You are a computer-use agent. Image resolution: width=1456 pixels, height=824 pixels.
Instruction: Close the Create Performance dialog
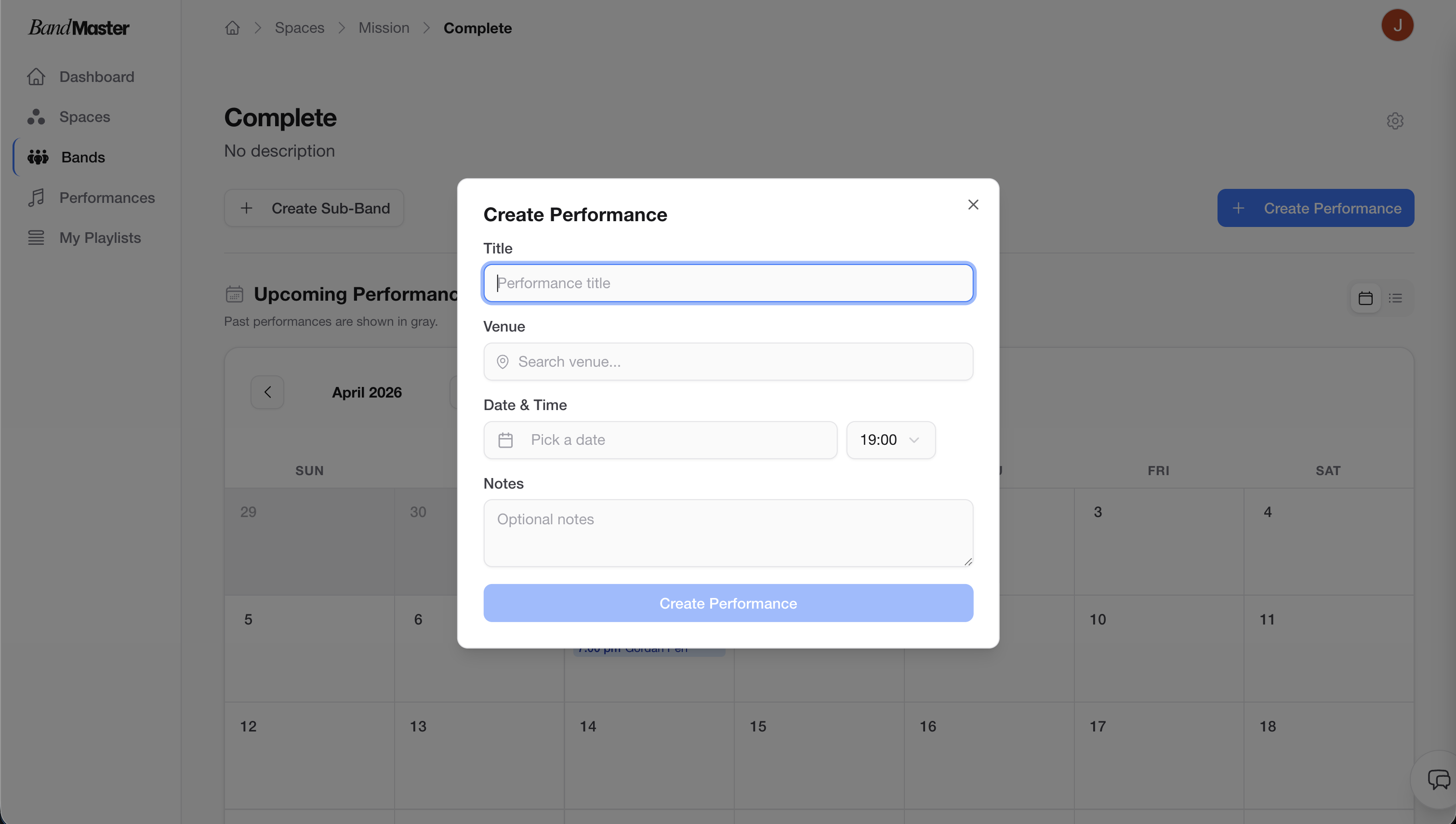[x=973, y=204]
